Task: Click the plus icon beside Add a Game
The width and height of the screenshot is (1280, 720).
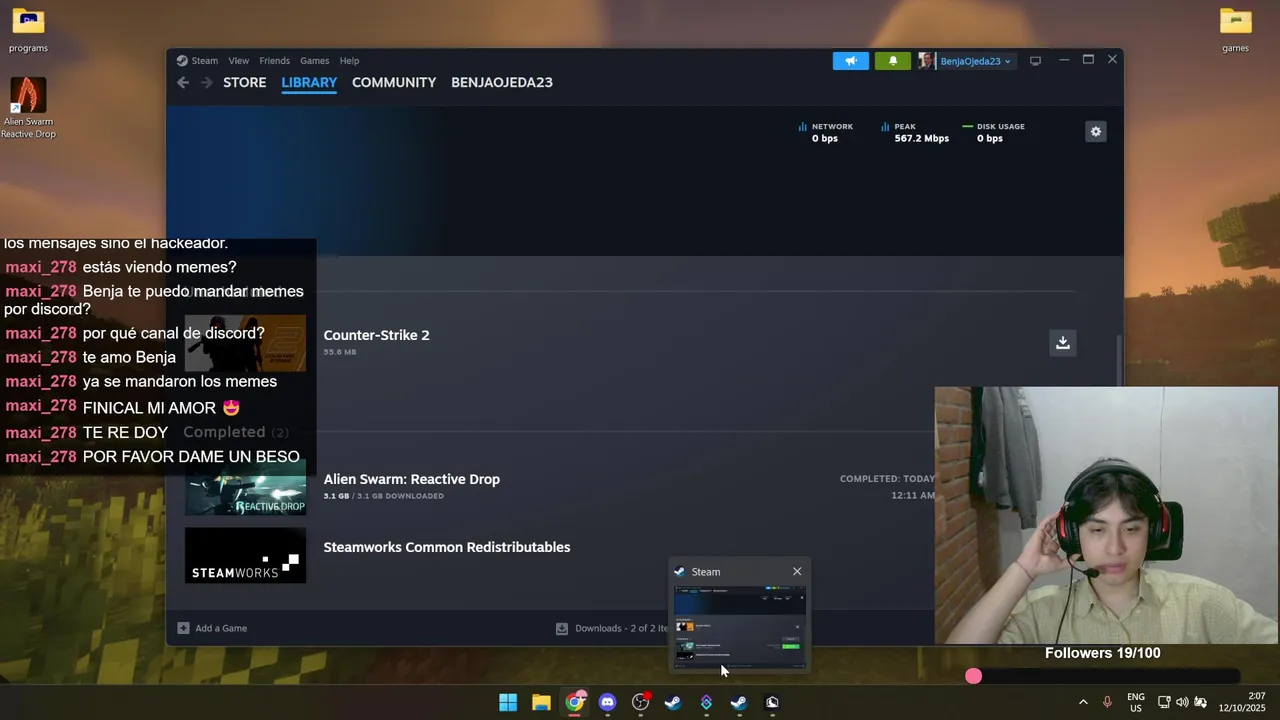Action: [x=183, y=628]
